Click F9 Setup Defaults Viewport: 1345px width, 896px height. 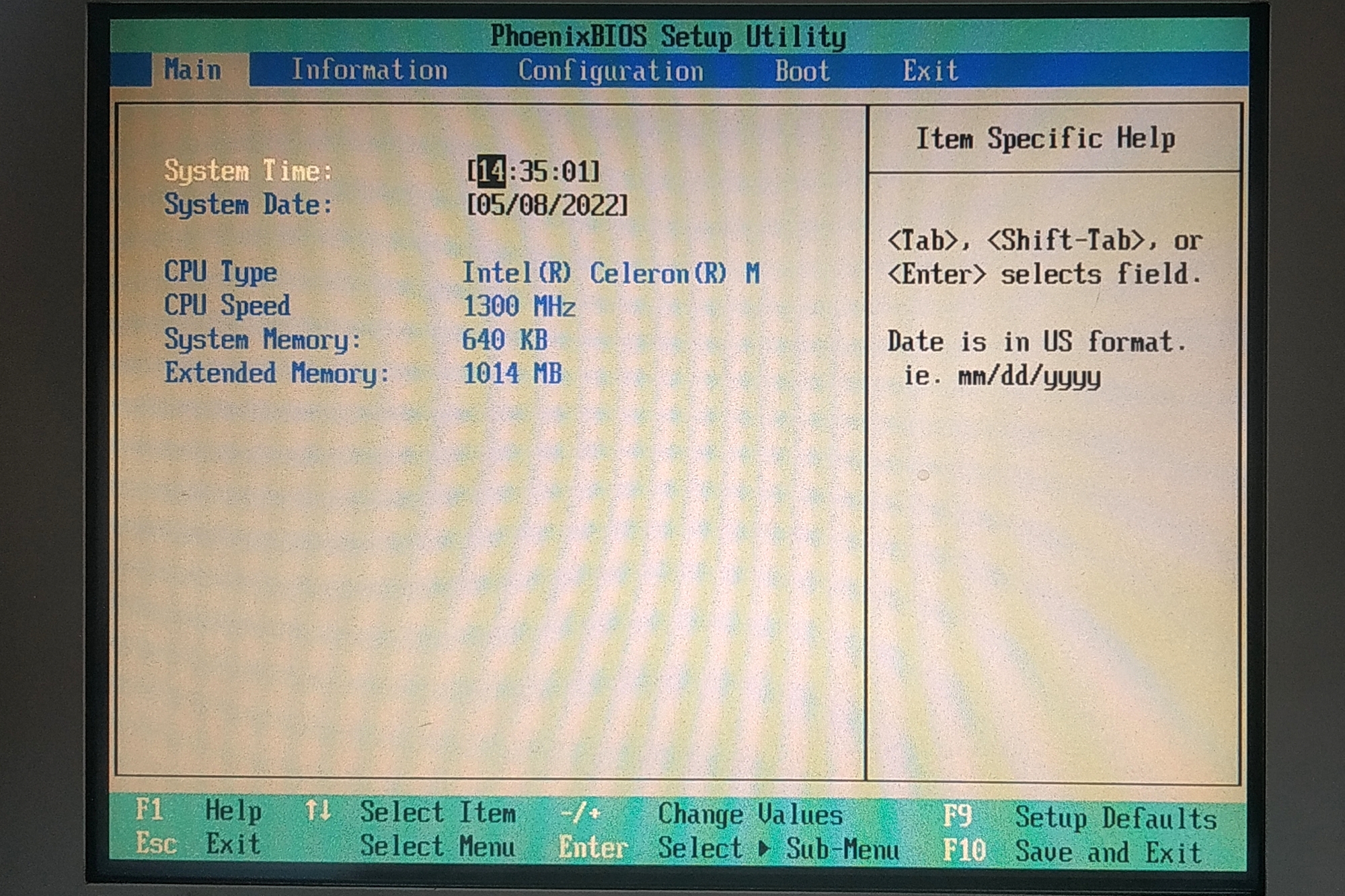(x=957, y=817)
